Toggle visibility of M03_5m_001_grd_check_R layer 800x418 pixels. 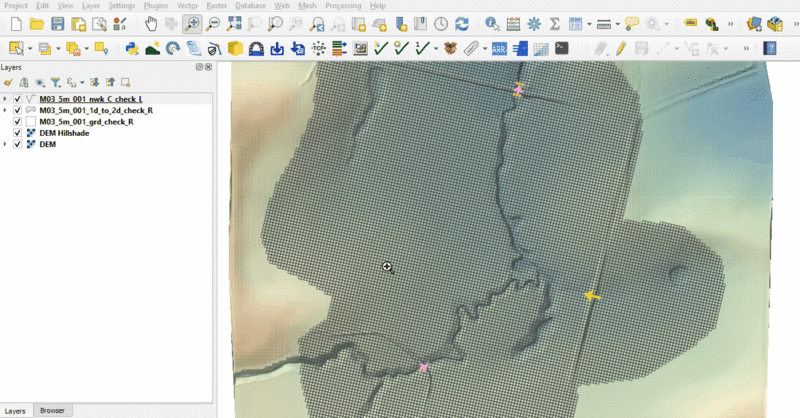(18, 122)
